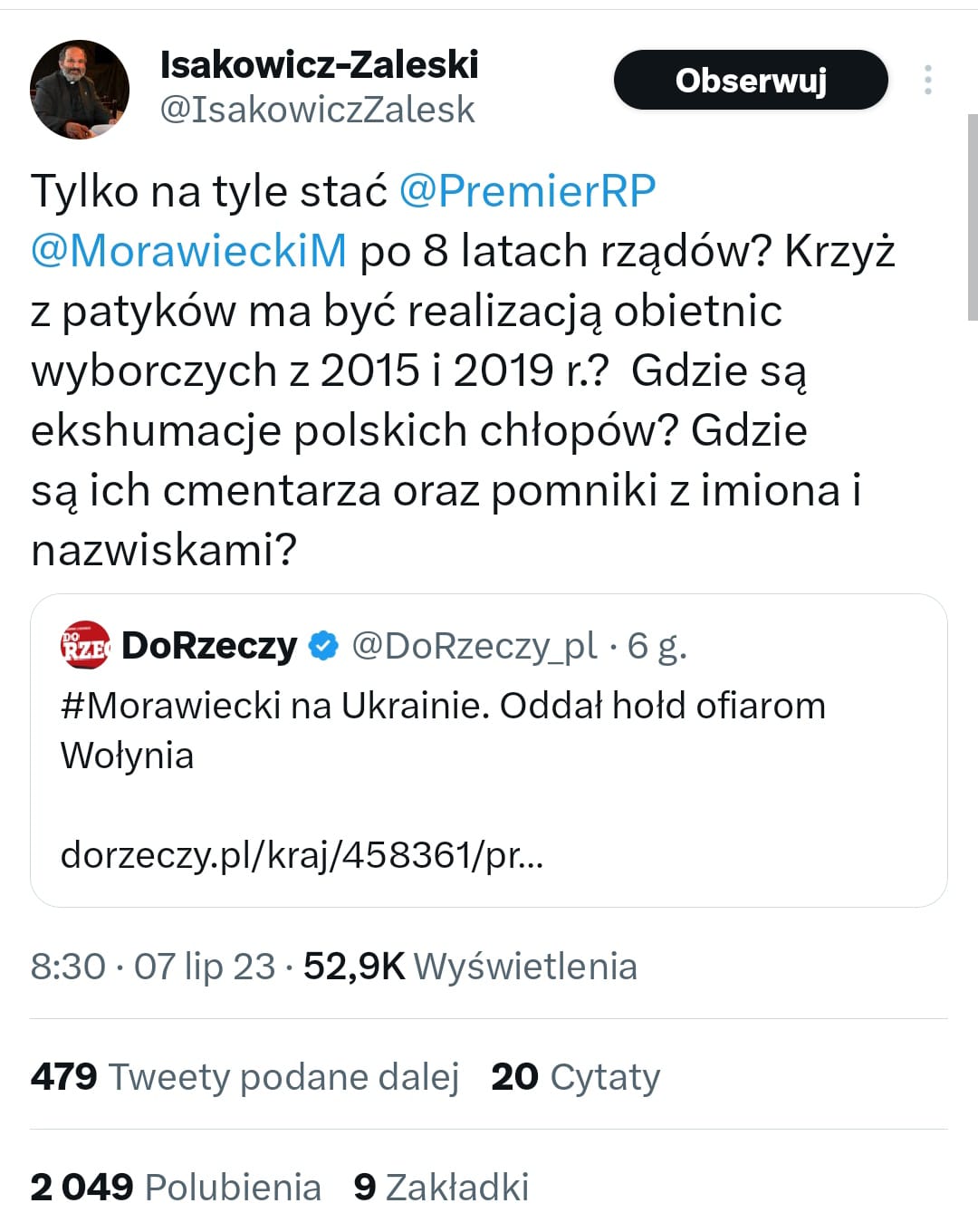This screenshot has height=1232, width=978.
Task: Click the 9 Zakładki bookmarks count
Action: click(x=441, y=1188)
